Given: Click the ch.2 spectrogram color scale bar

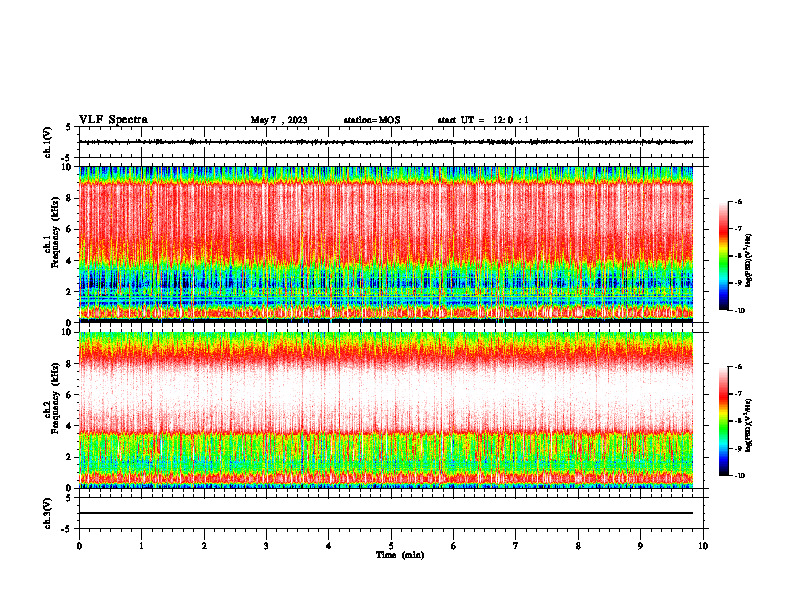Looking at the screenshot, I should pyautogui.click(x=723, y=421).
